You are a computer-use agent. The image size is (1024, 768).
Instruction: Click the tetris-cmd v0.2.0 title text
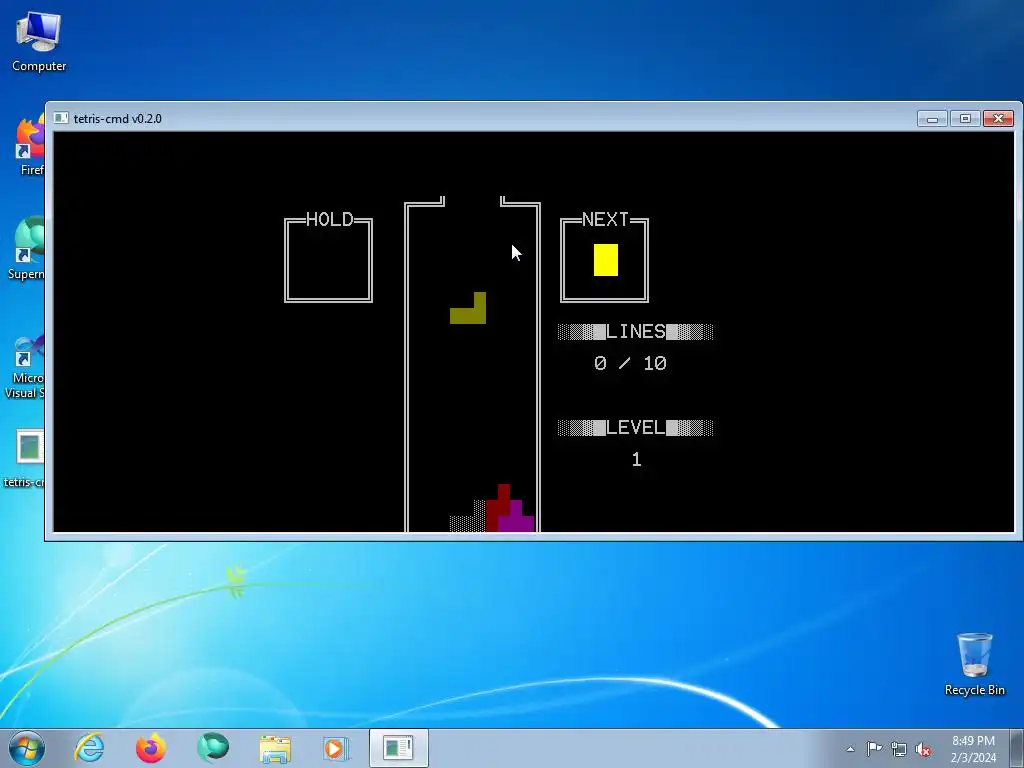point(118,119)
